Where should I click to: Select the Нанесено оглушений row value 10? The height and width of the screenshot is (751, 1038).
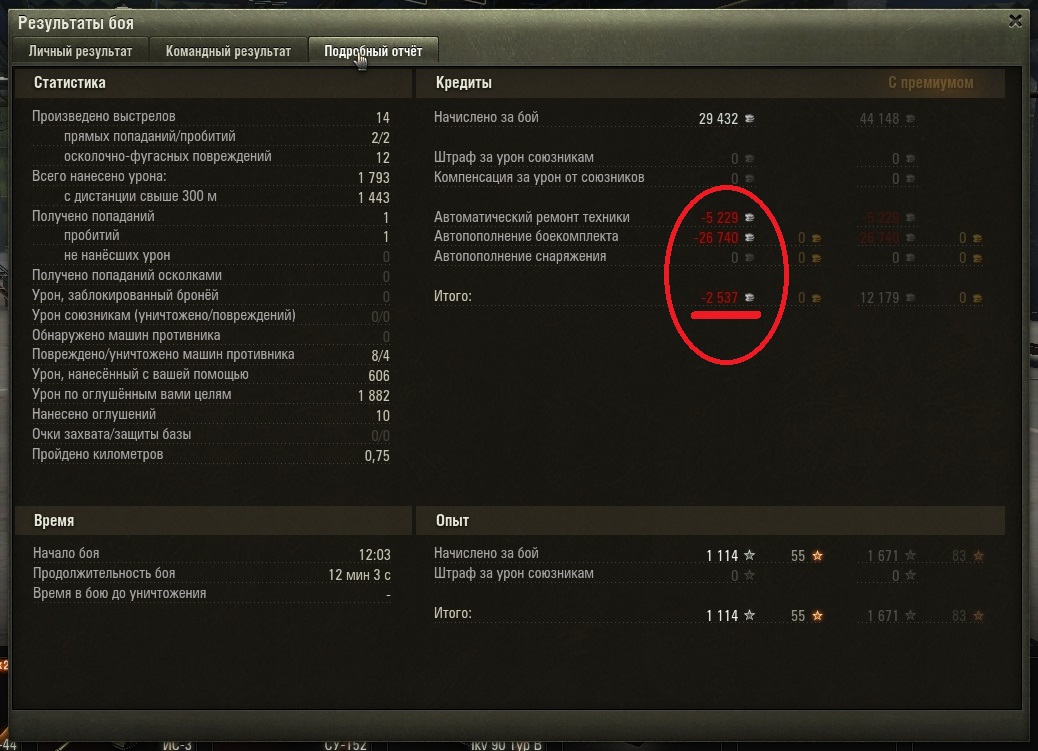point(383,415)
